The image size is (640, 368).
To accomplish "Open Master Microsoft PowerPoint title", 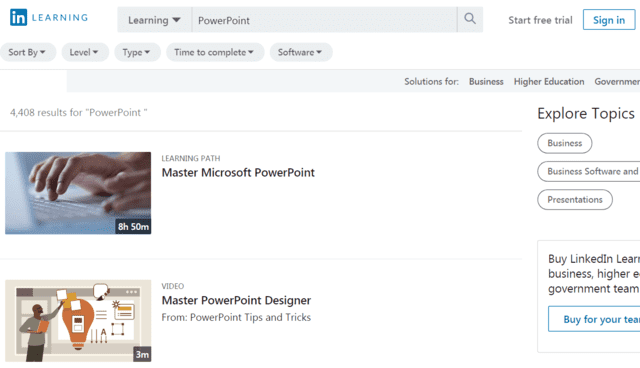I will coord(238,173).
